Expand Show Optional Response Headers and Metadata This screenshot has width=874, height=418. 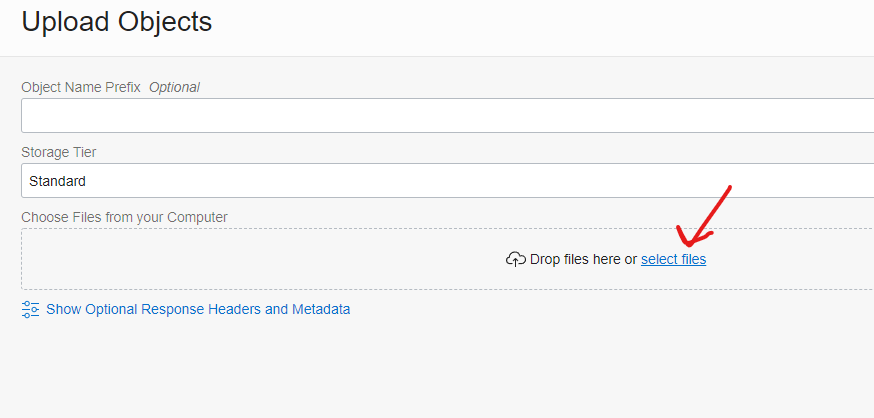click(x=198, y=309)
